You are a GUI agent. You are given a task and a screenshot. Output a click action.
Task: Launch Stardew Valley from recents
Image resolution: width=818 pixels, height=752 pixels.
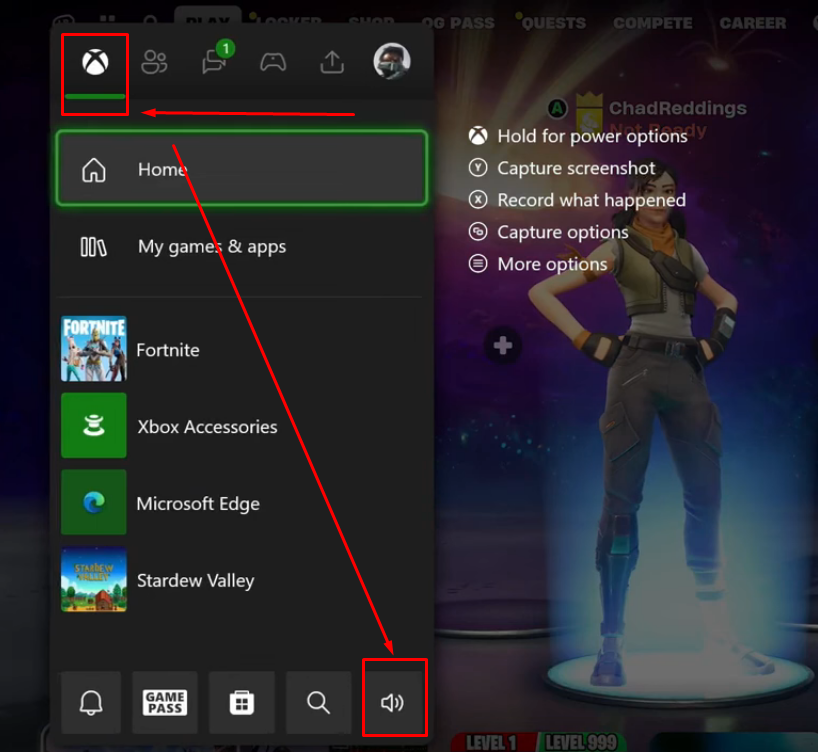point(242,579)
